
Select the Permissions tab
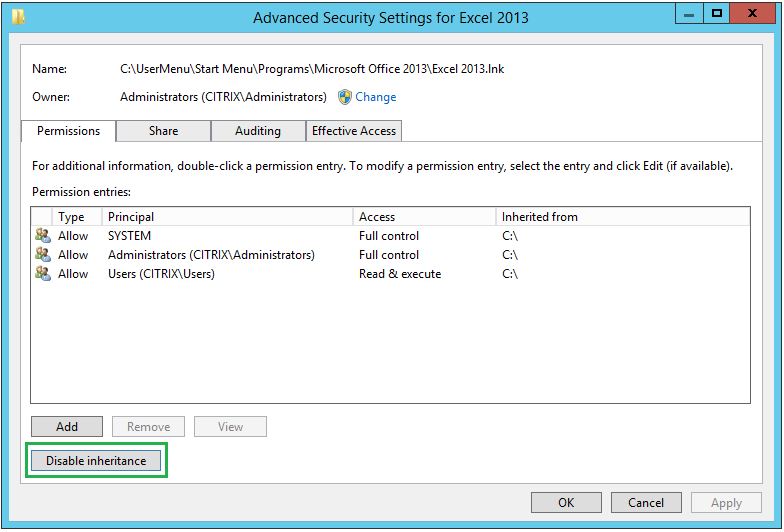(68, 131)
